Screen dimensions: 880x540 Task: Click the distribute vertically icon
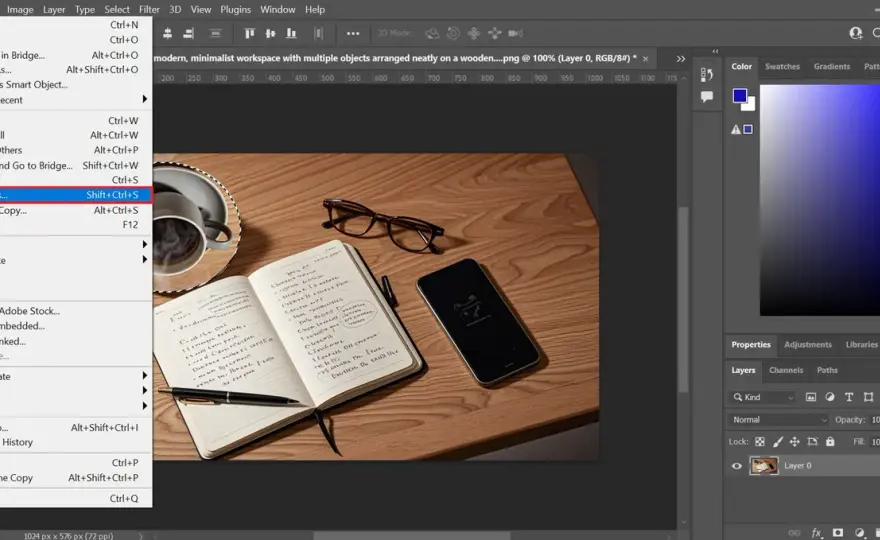click(x=215, y=34)
